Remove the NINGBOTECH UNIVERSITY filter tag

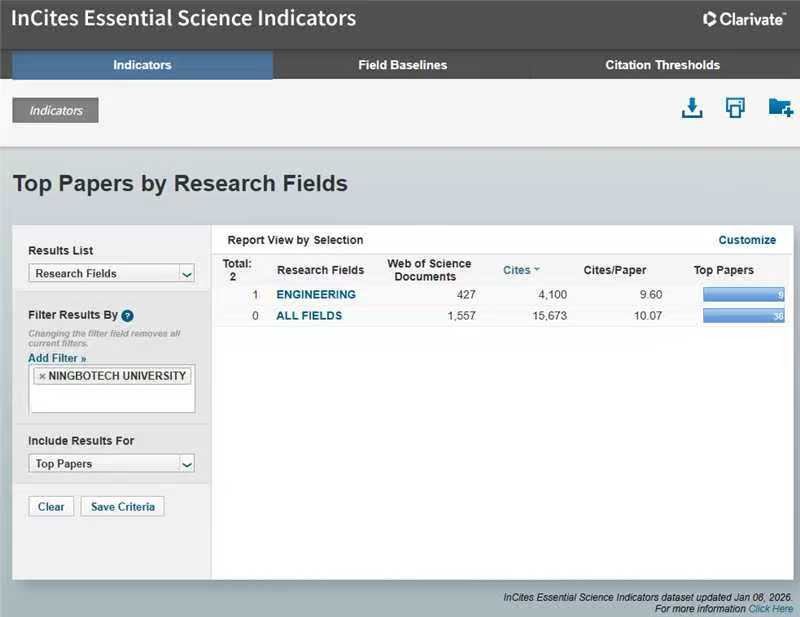[x=41, y=377]
